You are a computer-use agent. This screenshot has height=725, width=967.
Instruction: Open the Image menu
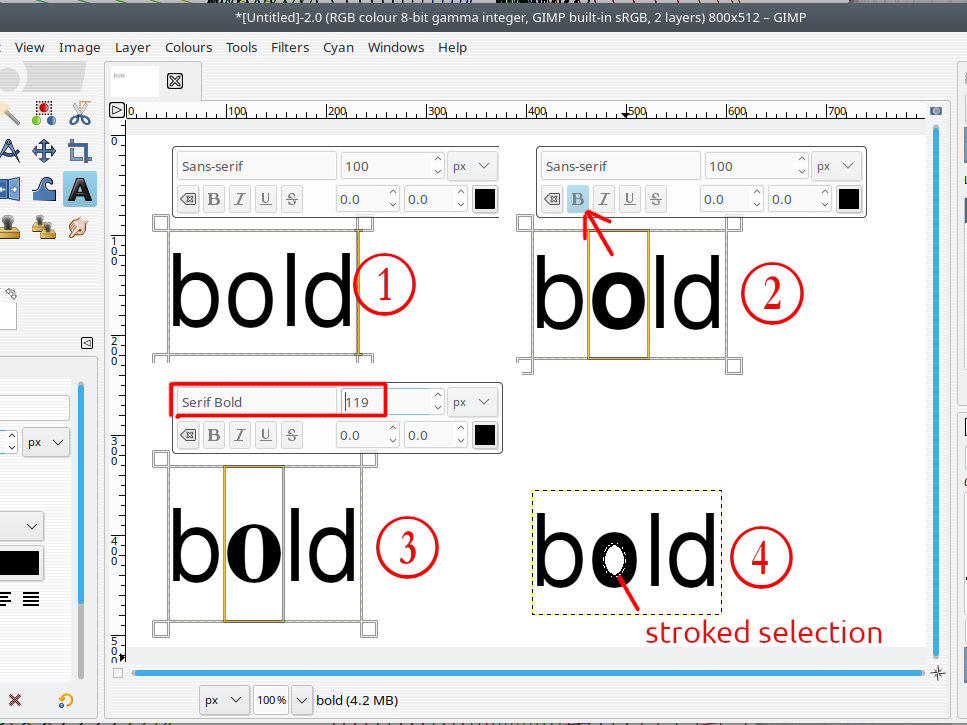tap(80, 47)
